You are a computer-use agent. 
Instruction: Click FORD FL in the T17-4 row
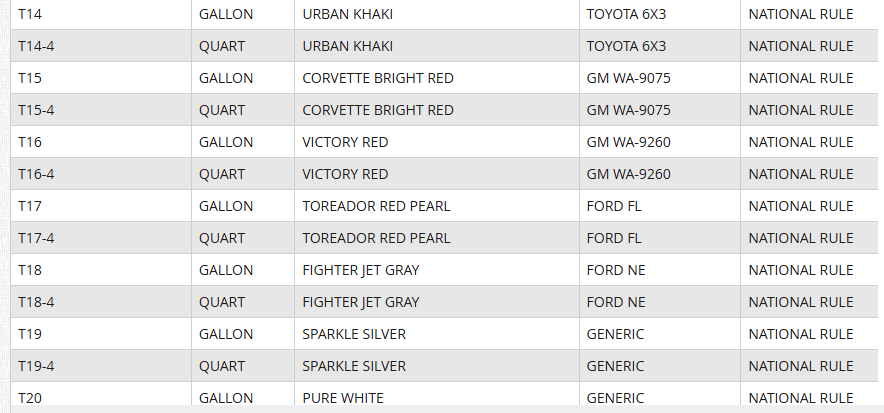613,238
